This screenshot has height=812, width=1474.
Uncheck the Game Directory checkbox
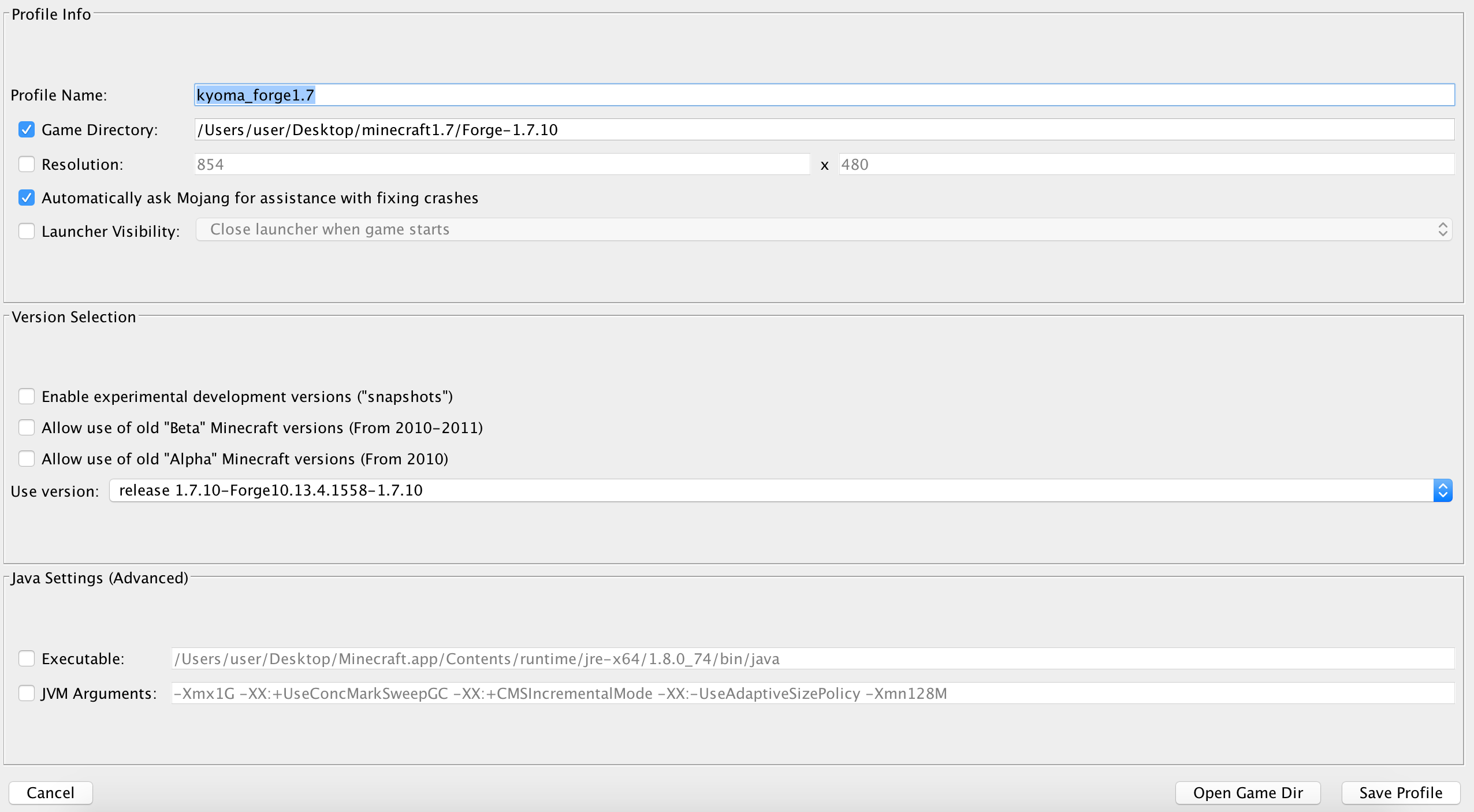click(x=27, y=129)
